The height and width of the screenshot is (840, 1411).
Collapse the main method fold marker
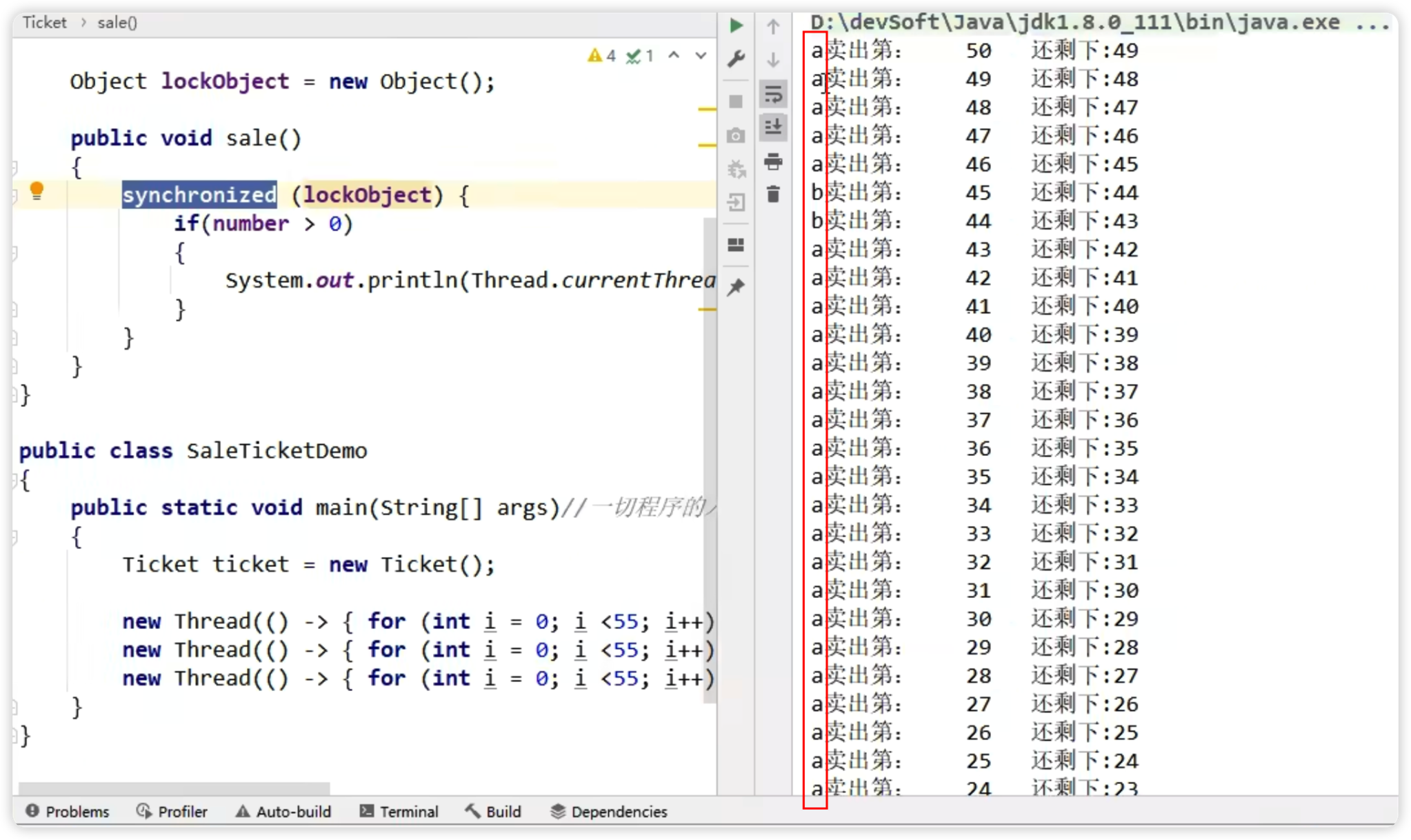click(14, 537)
